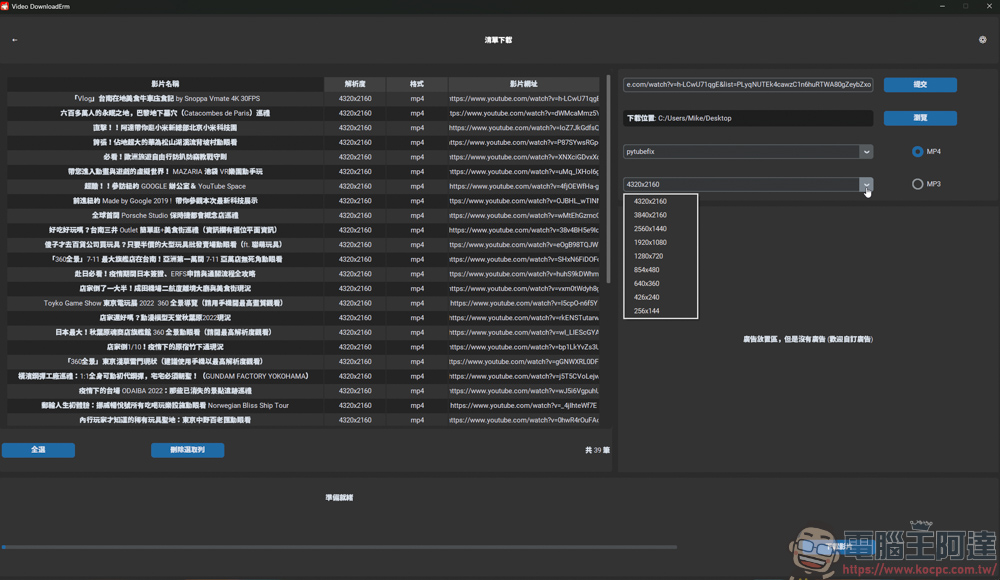Viewport: 1000px width, 580px height.
Task: Select the Made by Google 2019 row
Action: point(304,201)
